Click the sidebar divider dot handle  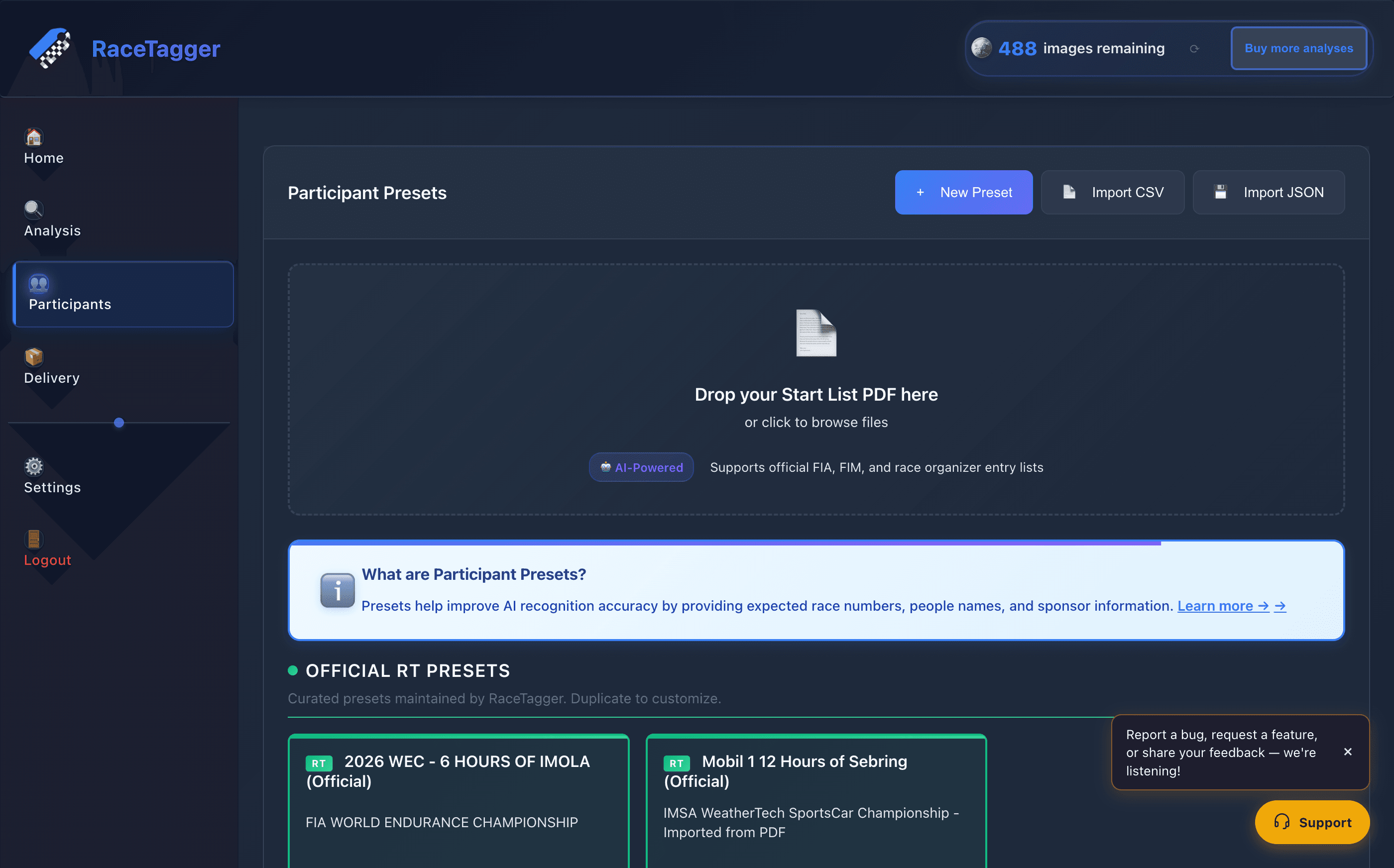click(x=119, y=423)
